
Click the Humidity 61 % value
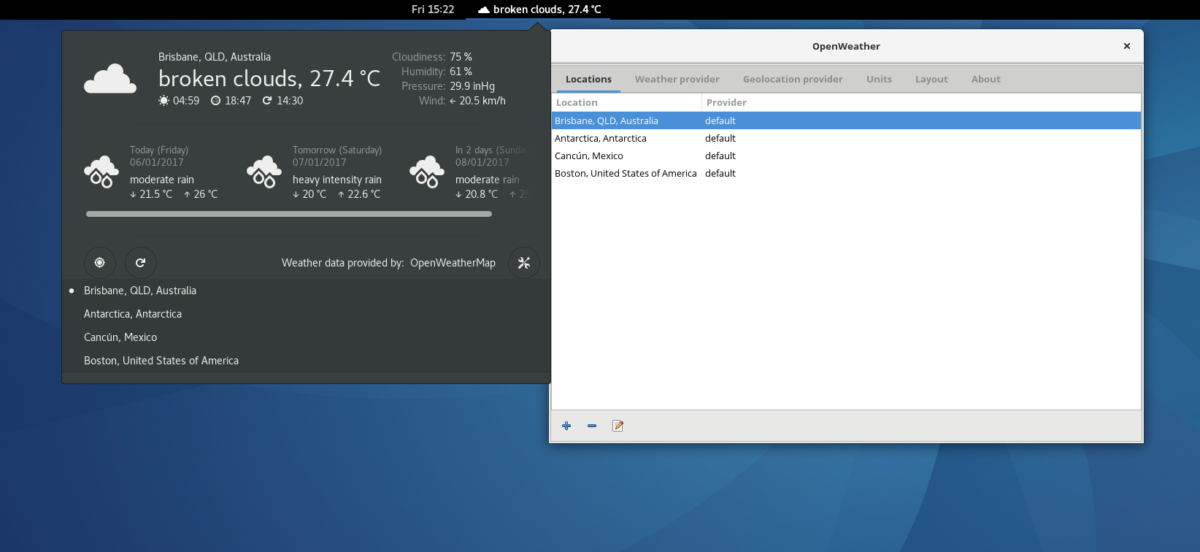pyautogui.click(x=461, y=72)
